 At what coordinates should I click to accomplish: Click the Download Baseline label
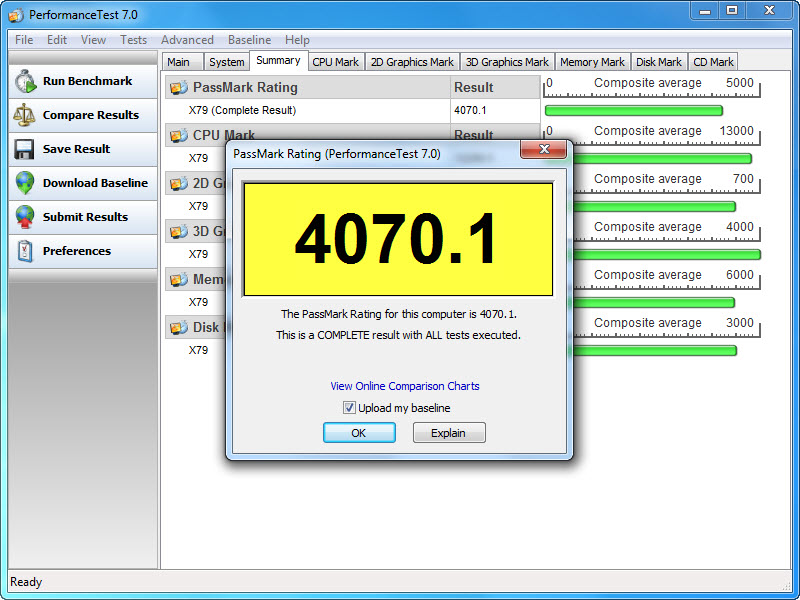[95, 183]
